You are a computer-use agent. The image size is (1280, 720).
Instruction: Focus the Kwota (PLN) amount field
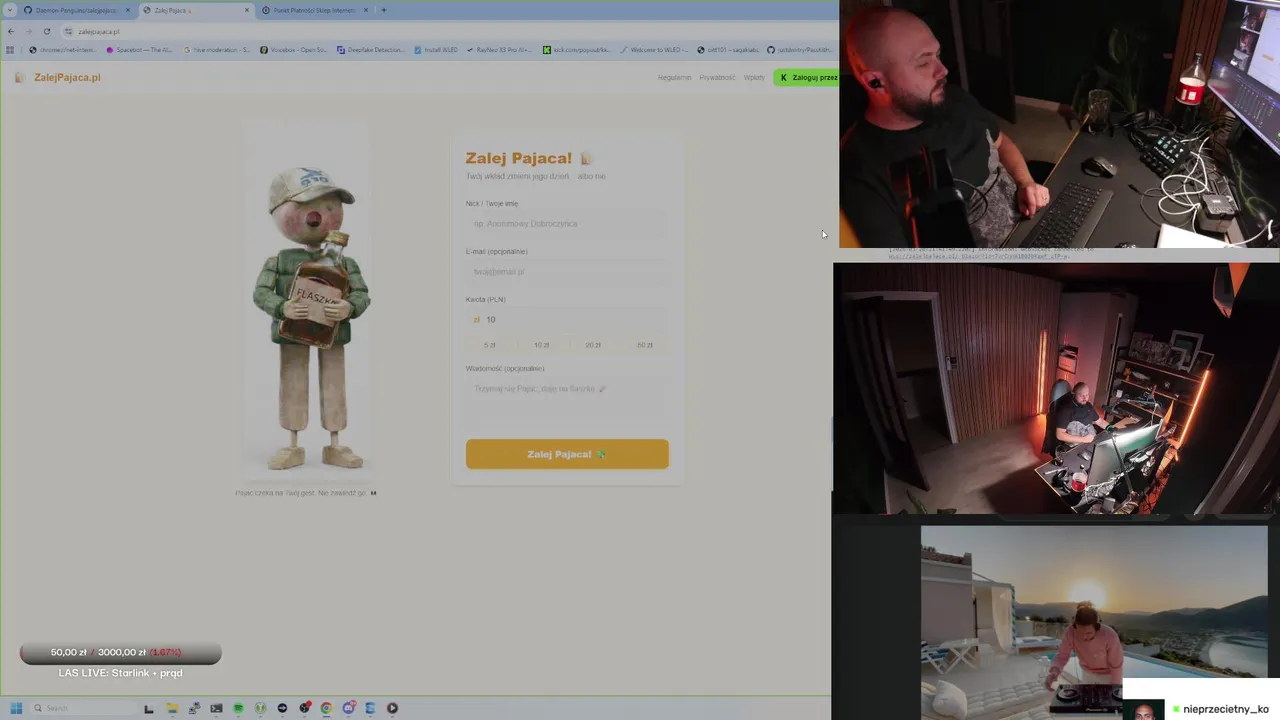coord(567,319)
